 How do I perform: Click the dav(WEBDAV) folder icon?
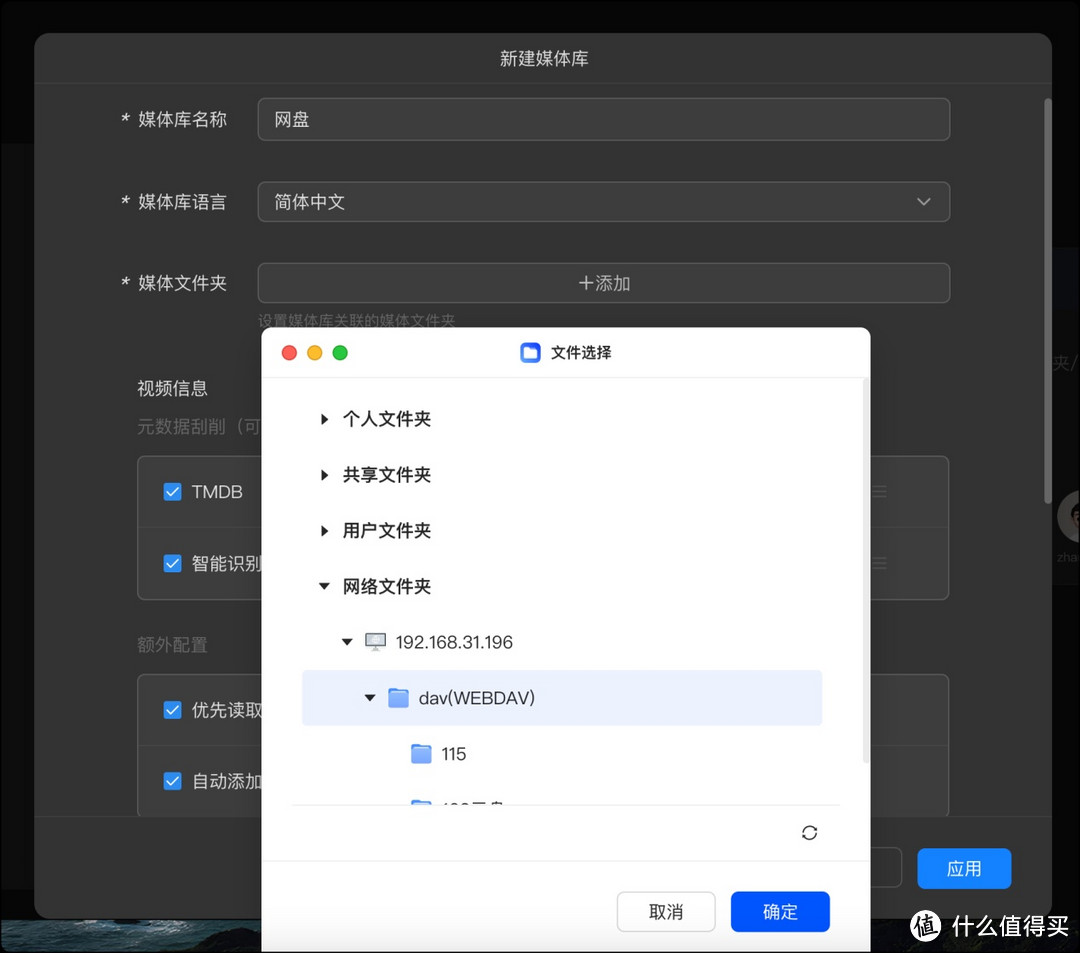400,697
